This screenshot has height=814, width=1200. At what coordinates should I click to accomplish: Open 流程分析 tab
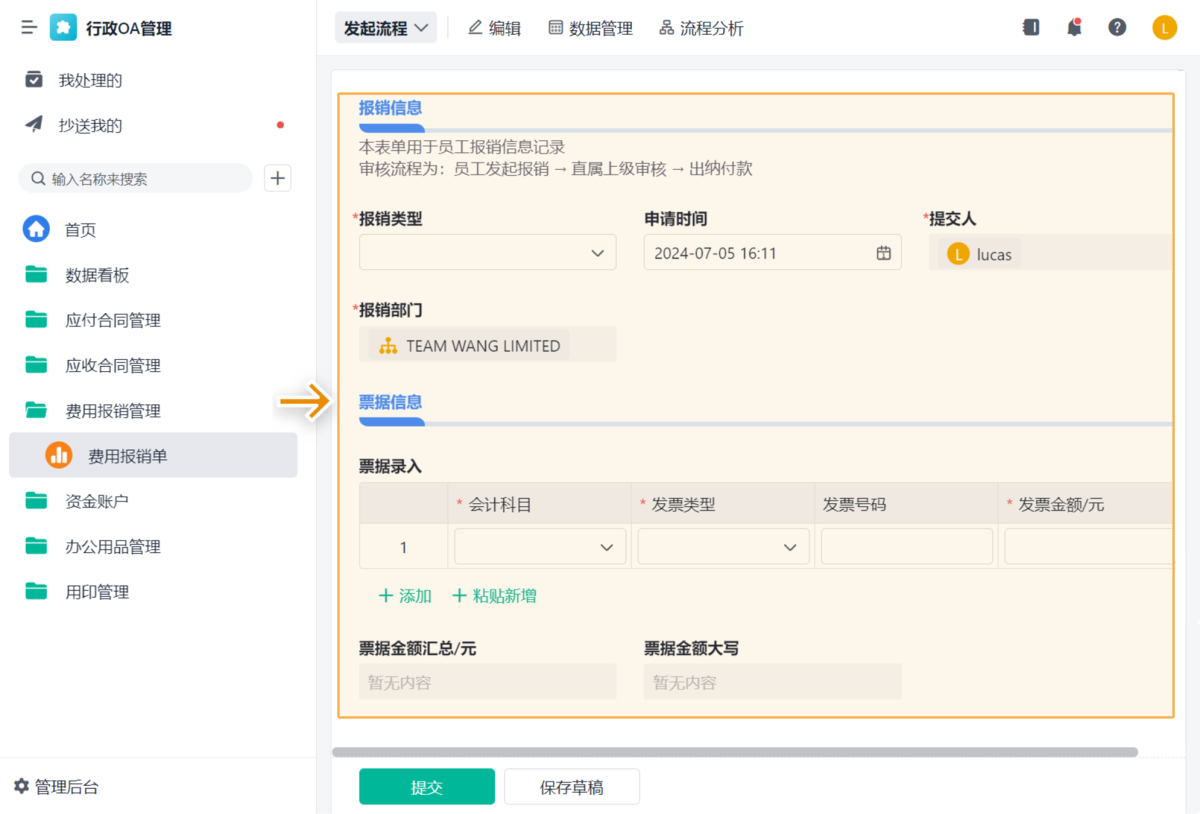[x=701, y=28]
